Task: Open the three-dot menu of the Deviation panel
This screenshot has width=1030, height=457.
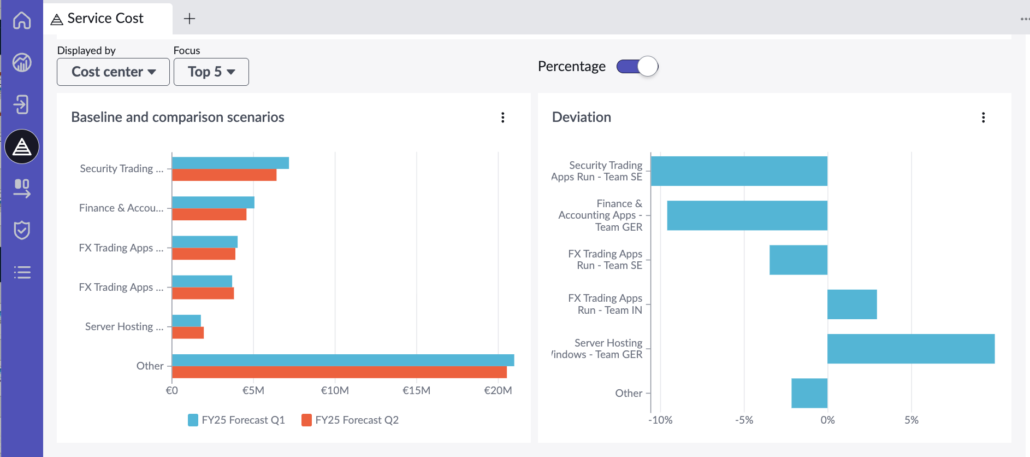Action: click(983, 118)
